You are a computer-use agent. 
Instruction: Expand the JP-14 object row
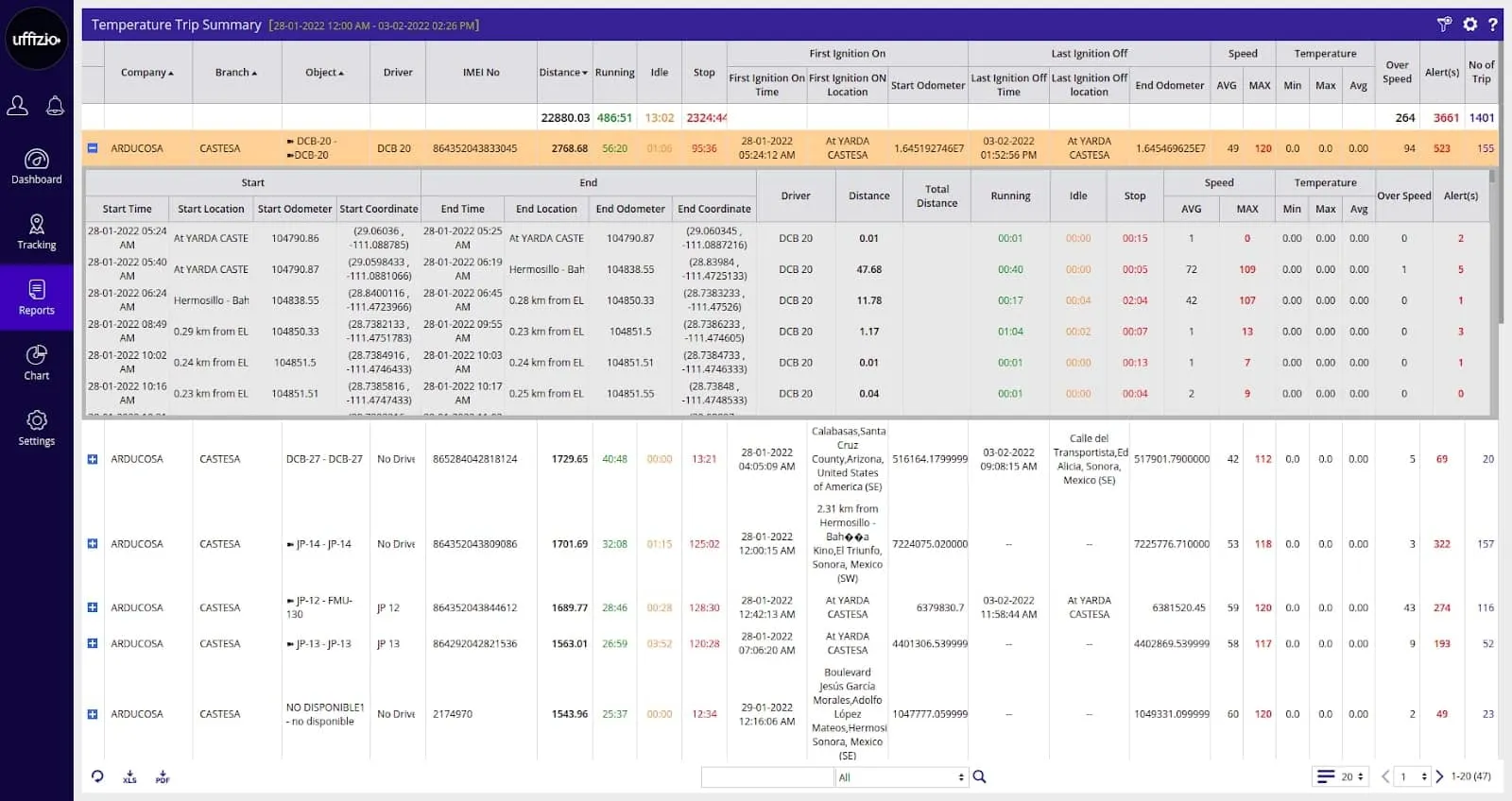pos(93,544)
